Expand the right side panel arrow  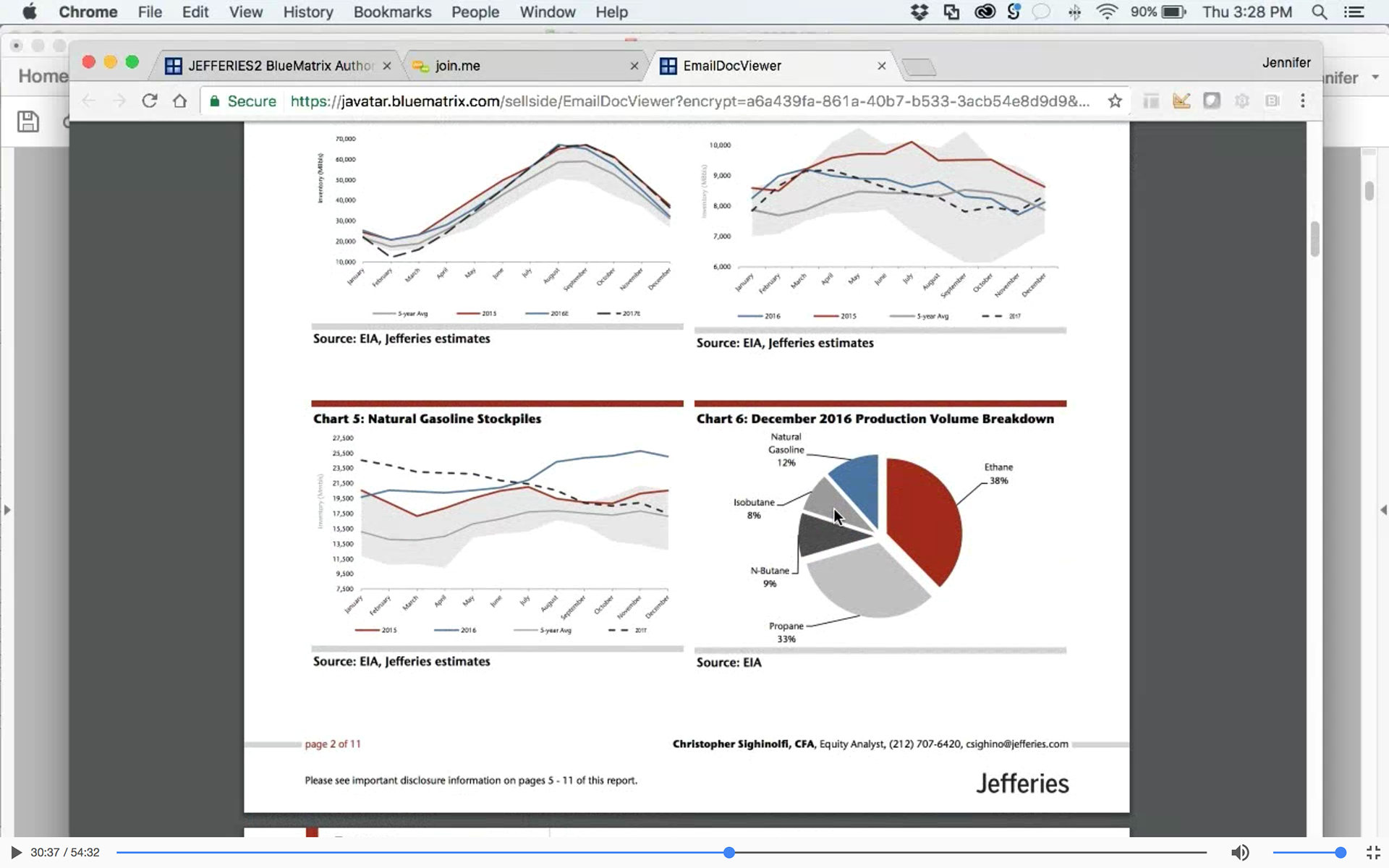click(1383, 510)
